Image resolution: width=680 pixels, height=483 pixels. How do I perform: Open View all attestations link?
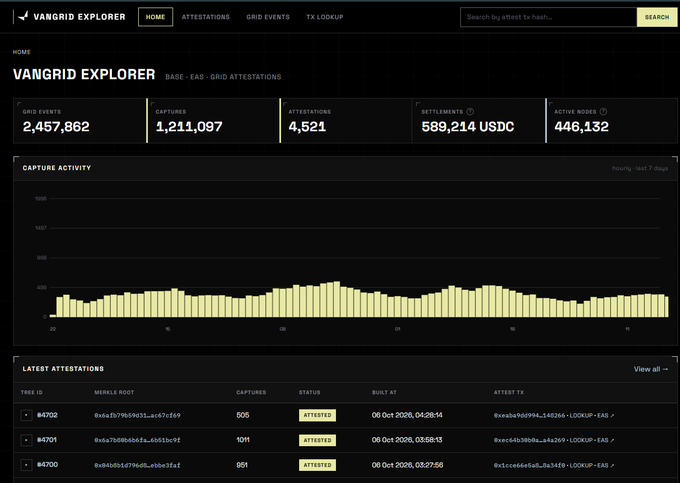pyautogui.click(x=651, y=369)
